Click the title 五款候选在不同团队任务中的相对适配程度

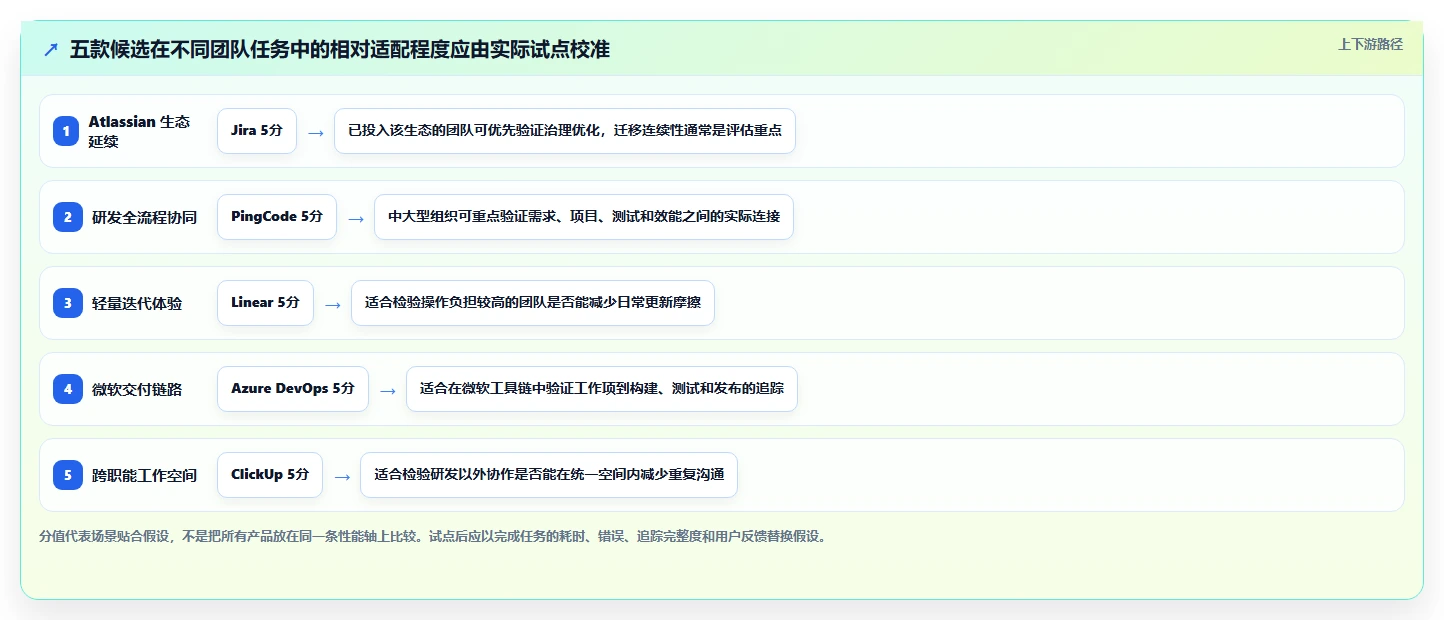[x=339, y=49]
